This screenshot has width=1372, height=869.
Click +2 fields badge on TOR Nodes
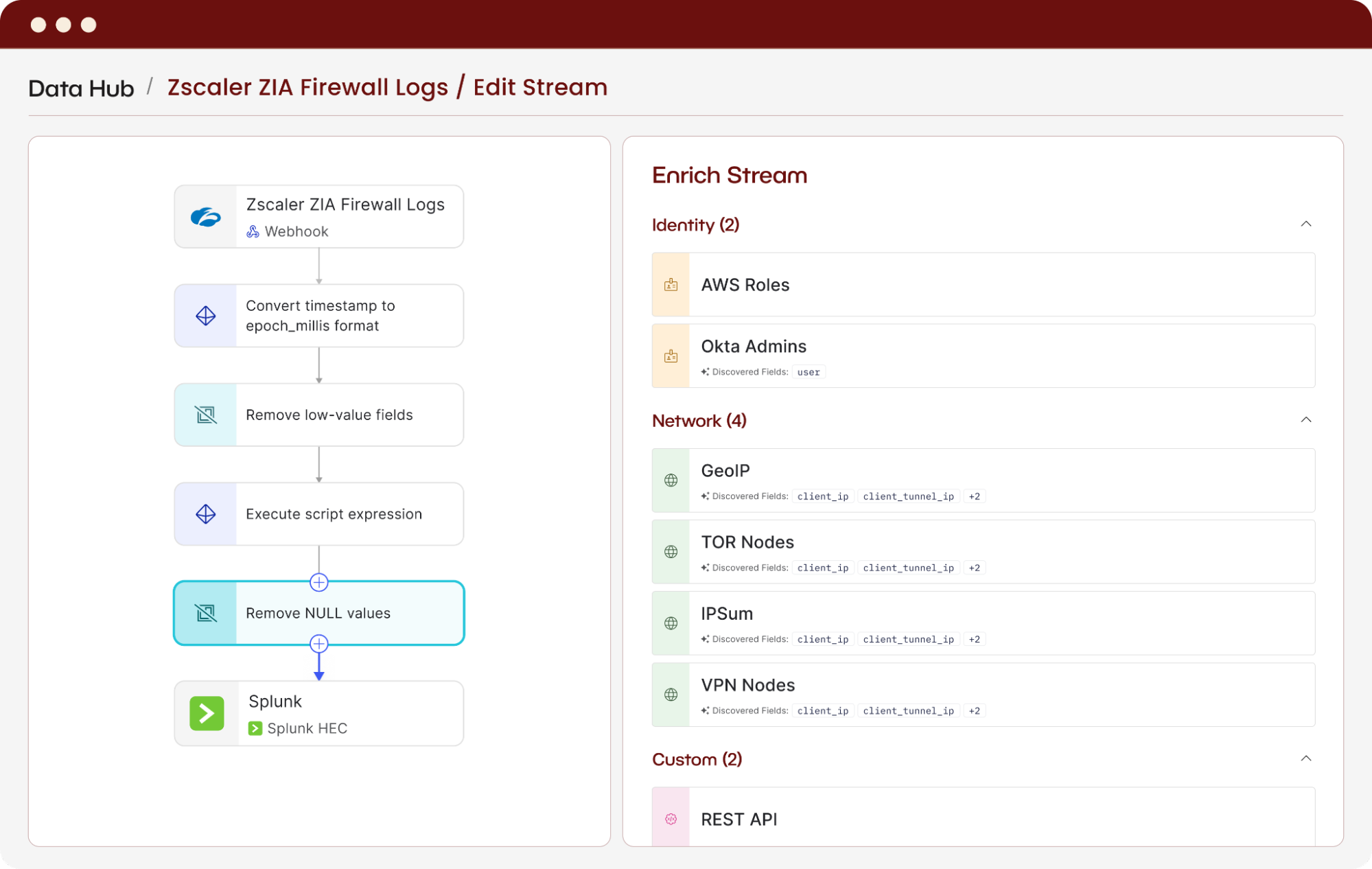point(974,568)
